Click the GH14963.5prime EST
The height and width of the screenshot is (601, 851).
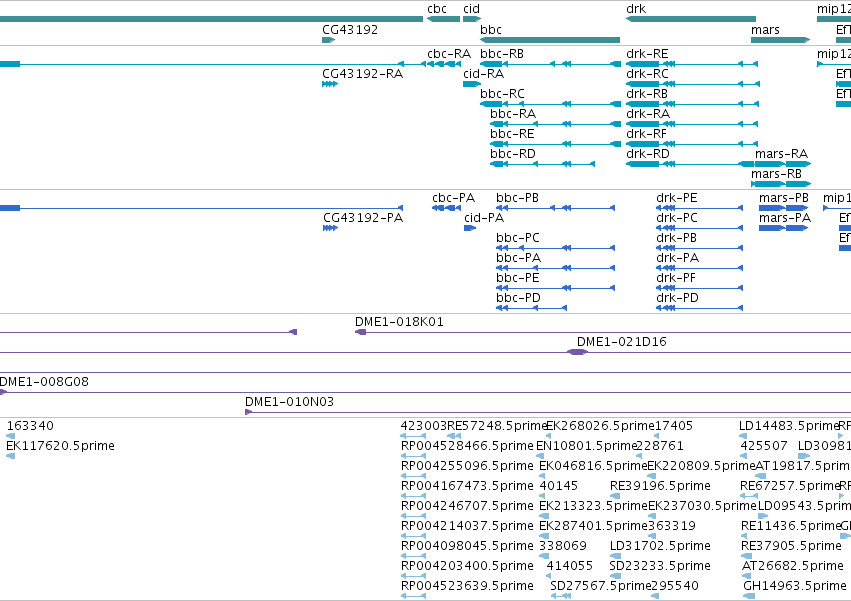[x=749, y=596]
